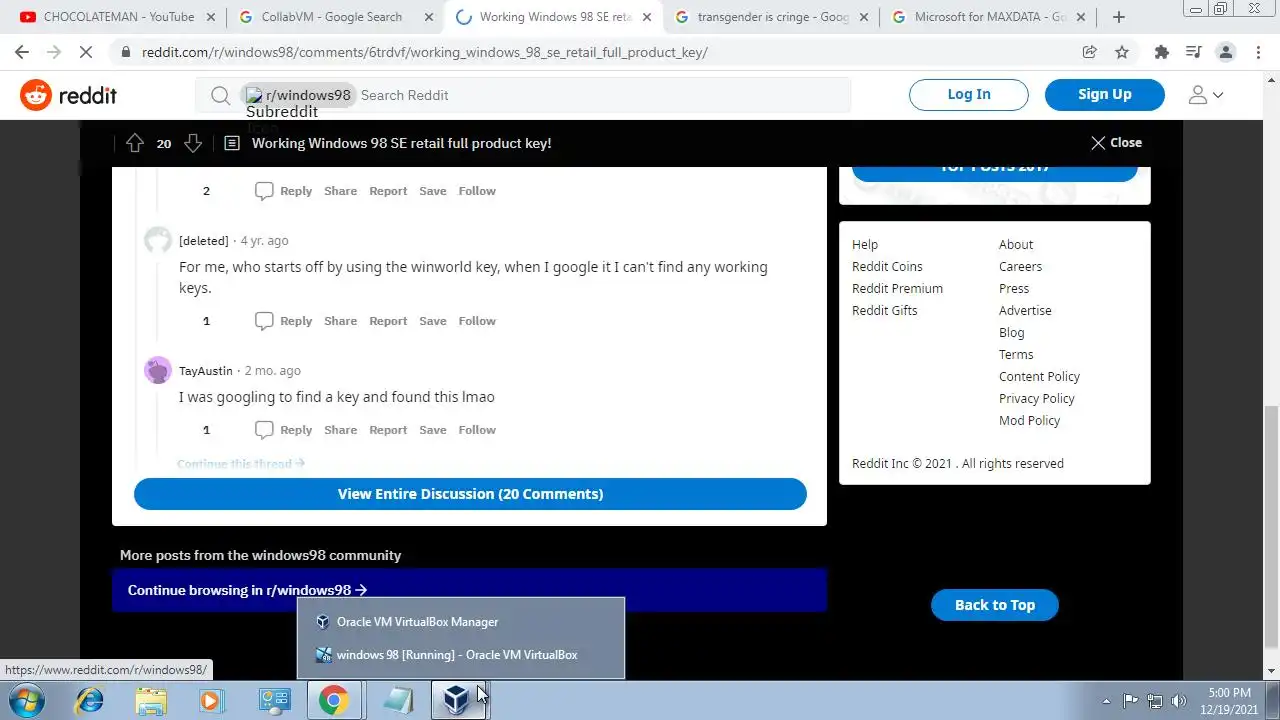Click the Action Center flag tray icon
This screenshot has width=1280, height=720.
(1131, 701)
